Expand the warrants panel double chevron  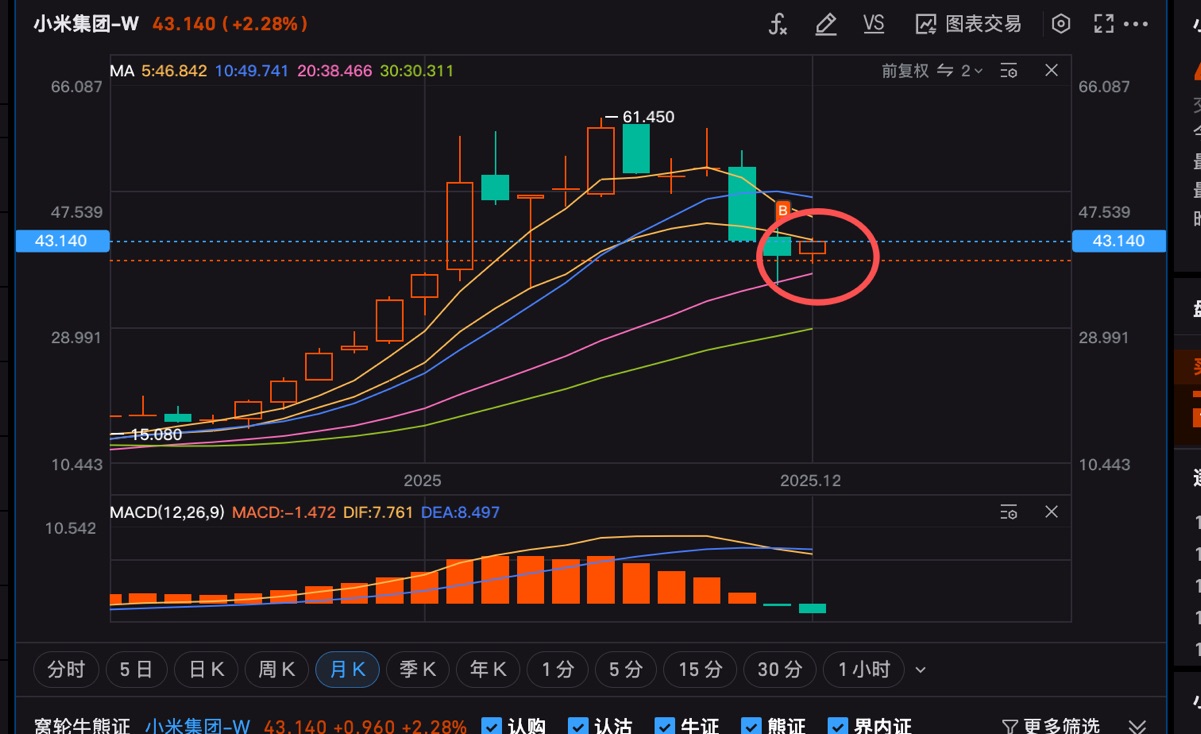(1137, 727)
